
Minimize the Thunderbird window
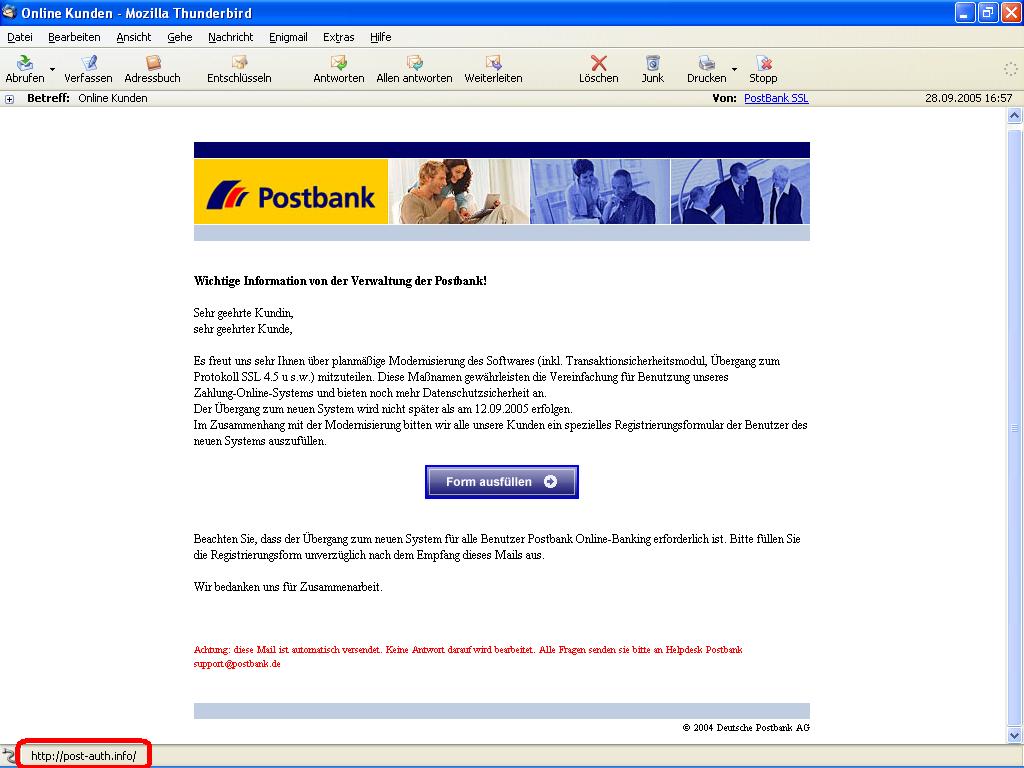point(965,13)
